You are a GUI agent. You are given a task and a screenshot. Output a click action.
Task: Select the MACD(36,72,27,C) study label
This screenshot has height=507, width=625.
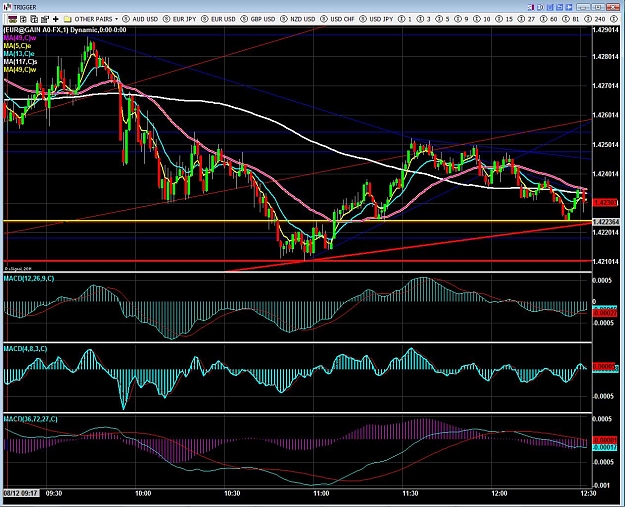coord(30,419)
